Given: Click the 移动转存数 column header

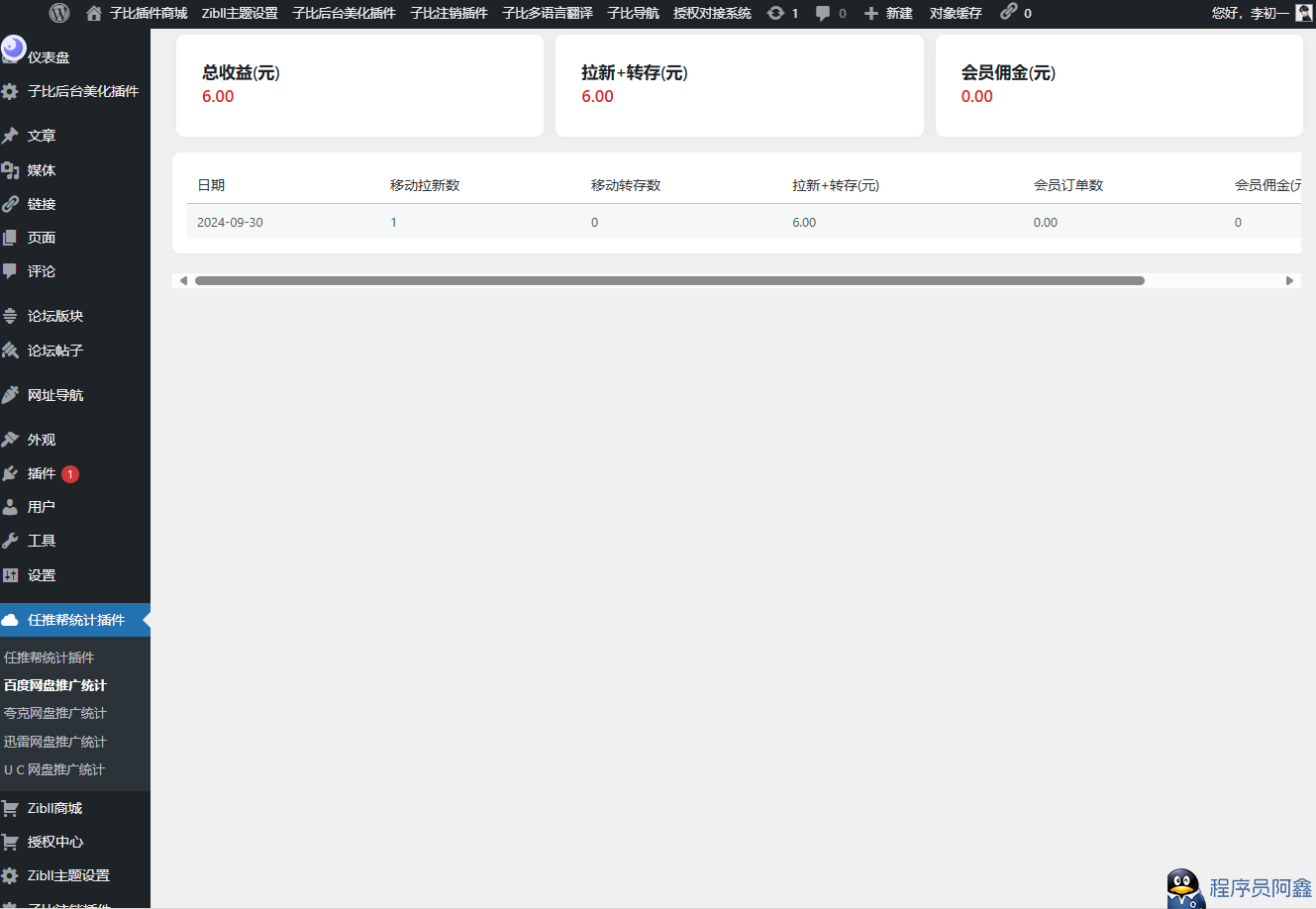Looking at the screenshot, I should click(626, 185).
